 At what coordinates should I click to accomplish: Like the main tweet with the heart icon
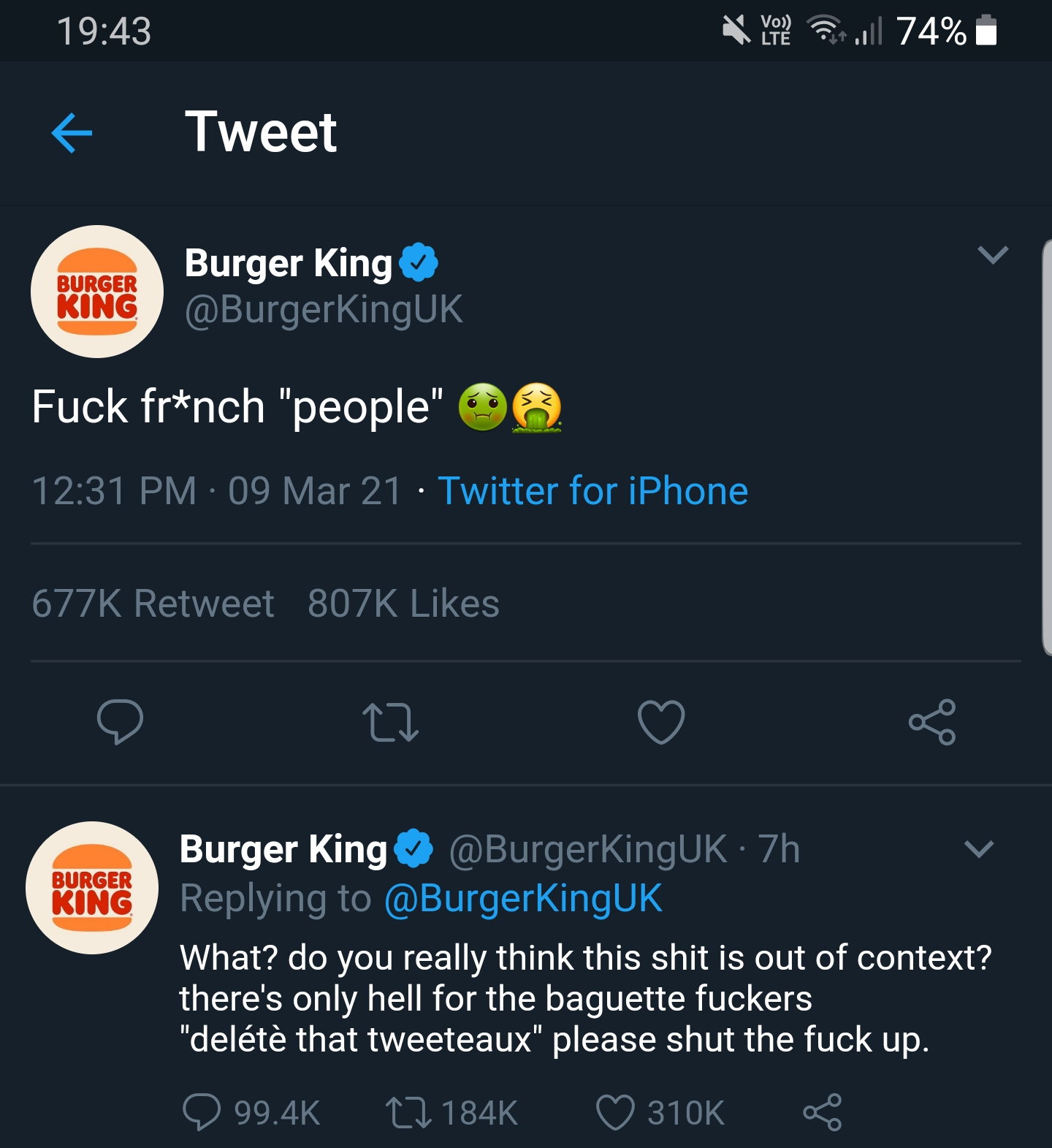(x=661, y=722)
